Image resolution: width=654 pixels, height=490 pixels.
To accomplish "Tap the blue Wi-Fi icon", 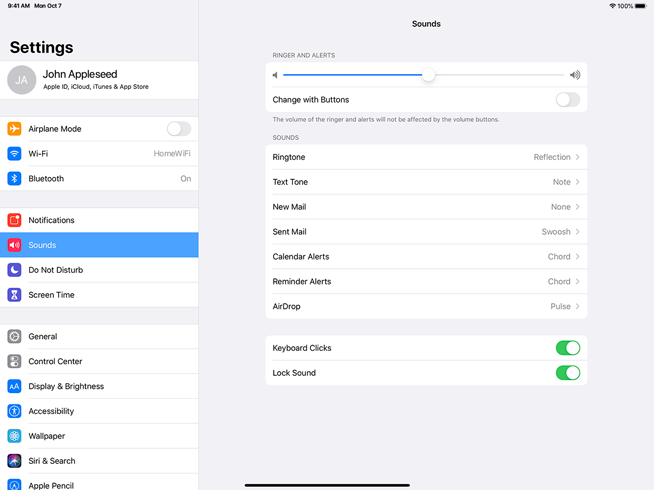I will tap(14, 153).
